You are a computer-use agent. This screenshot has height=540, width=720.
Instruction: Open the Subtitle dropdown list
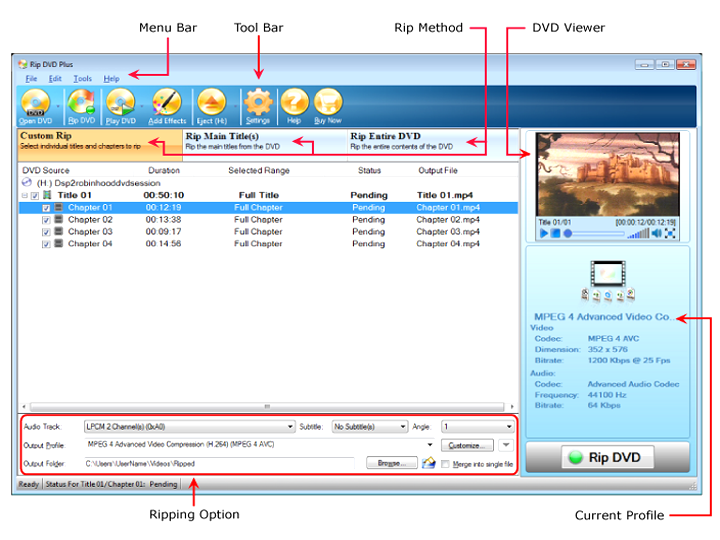[x=401, y=426]
